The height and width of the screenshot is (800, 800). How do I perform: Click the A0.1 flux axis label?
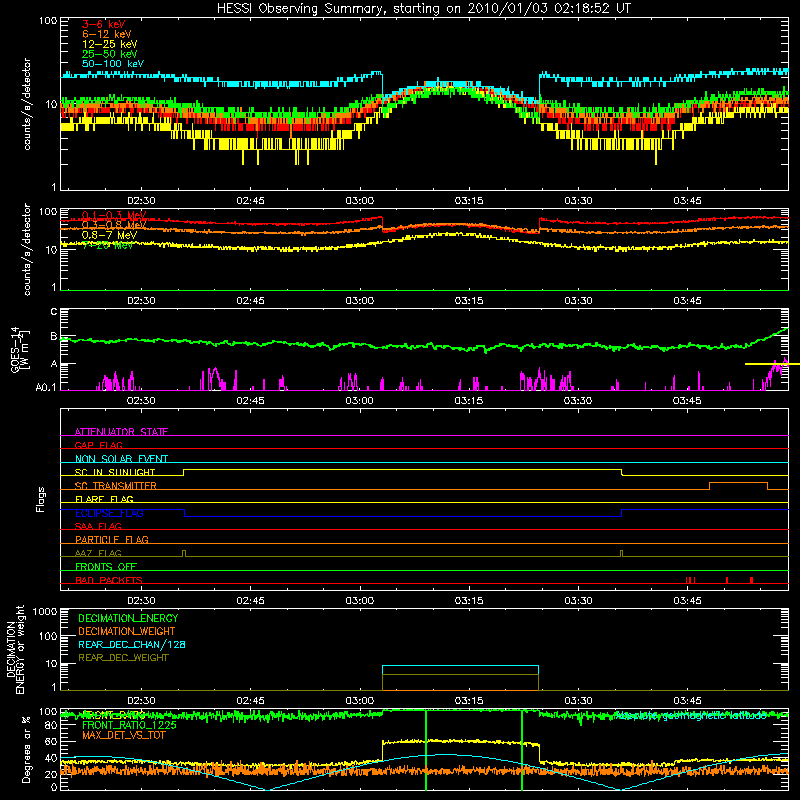pos(46,388)
